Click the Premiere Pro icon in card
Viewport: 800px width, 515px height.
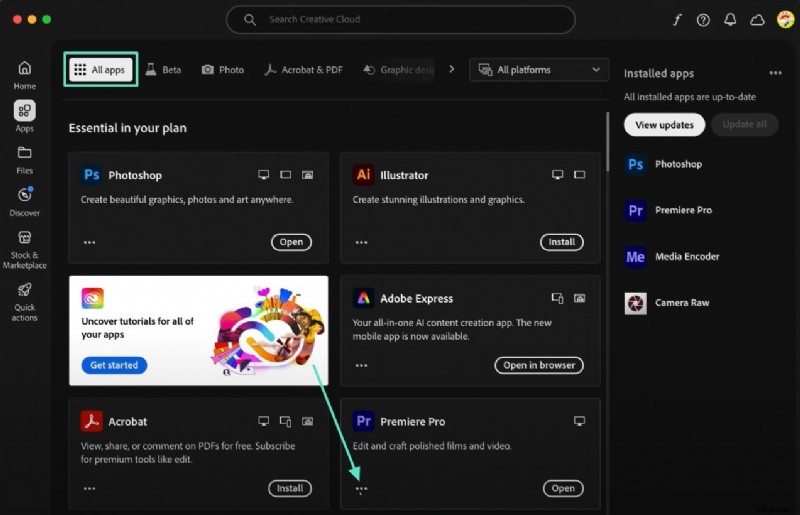[x=363, y=421]
